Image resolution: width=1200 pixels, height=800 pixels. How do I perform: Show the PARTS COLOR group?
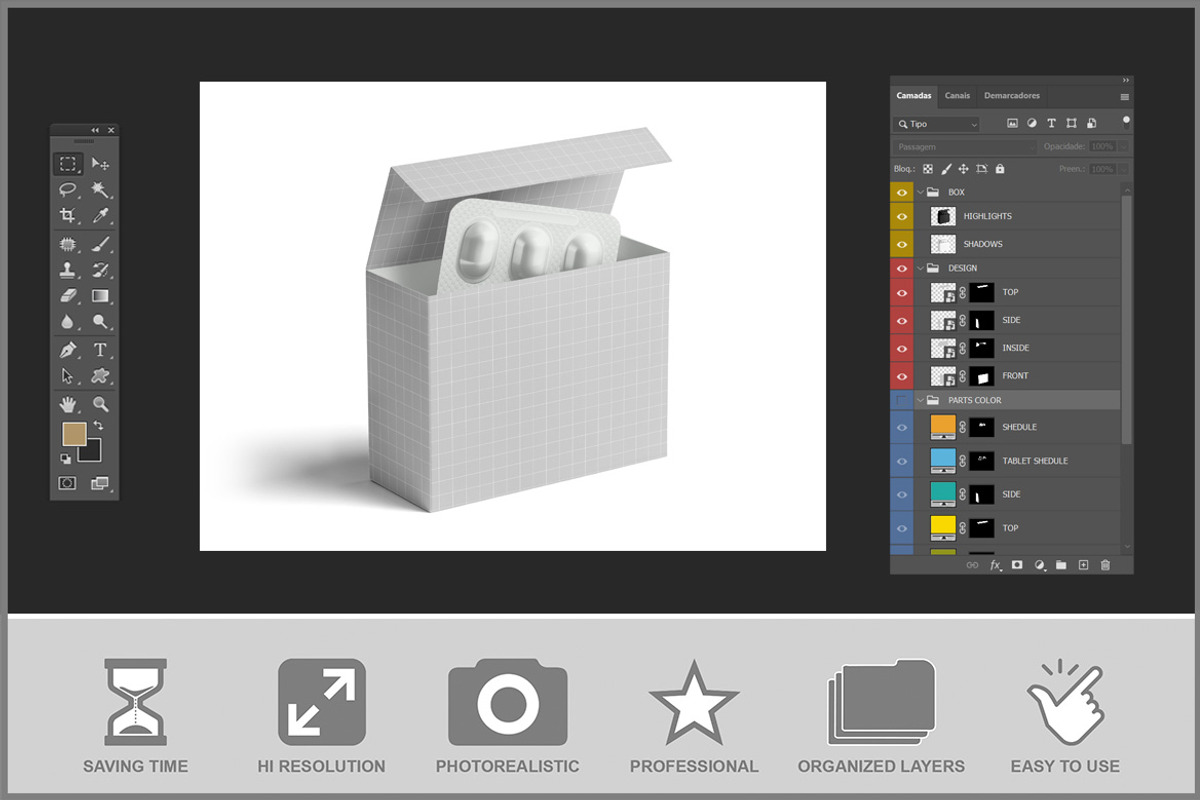click(902, 400)
